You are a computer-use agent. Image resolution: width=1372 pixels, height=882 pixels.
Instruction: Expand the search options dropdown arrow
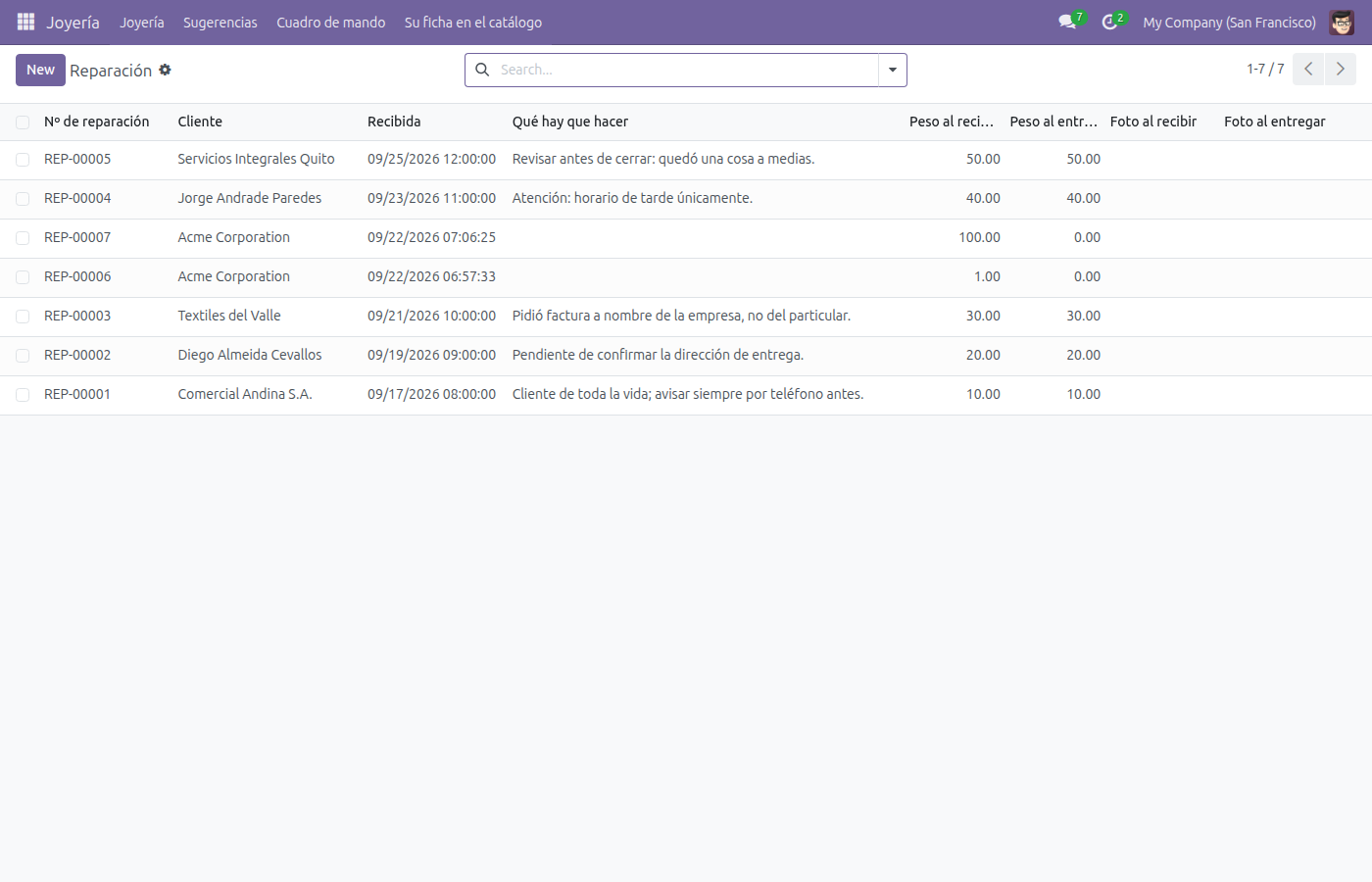(893, 70)
